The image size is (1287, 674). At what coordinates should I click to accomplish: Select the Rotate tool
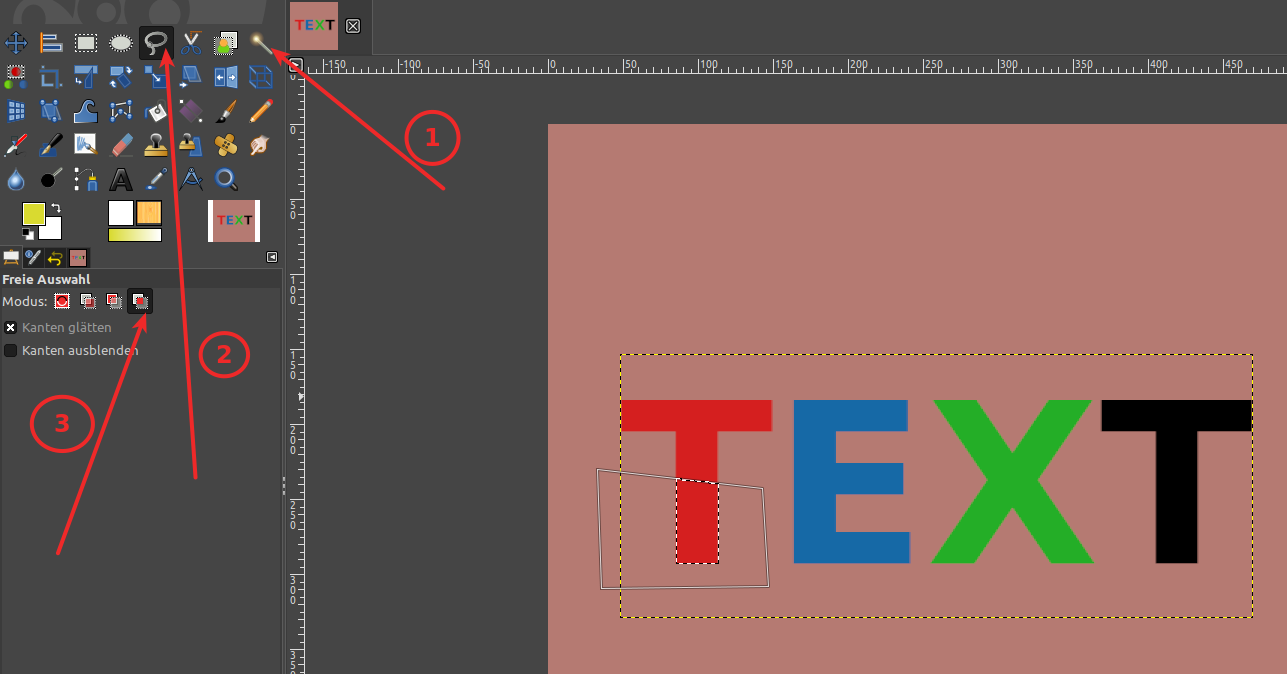click(x=121, y=77)
